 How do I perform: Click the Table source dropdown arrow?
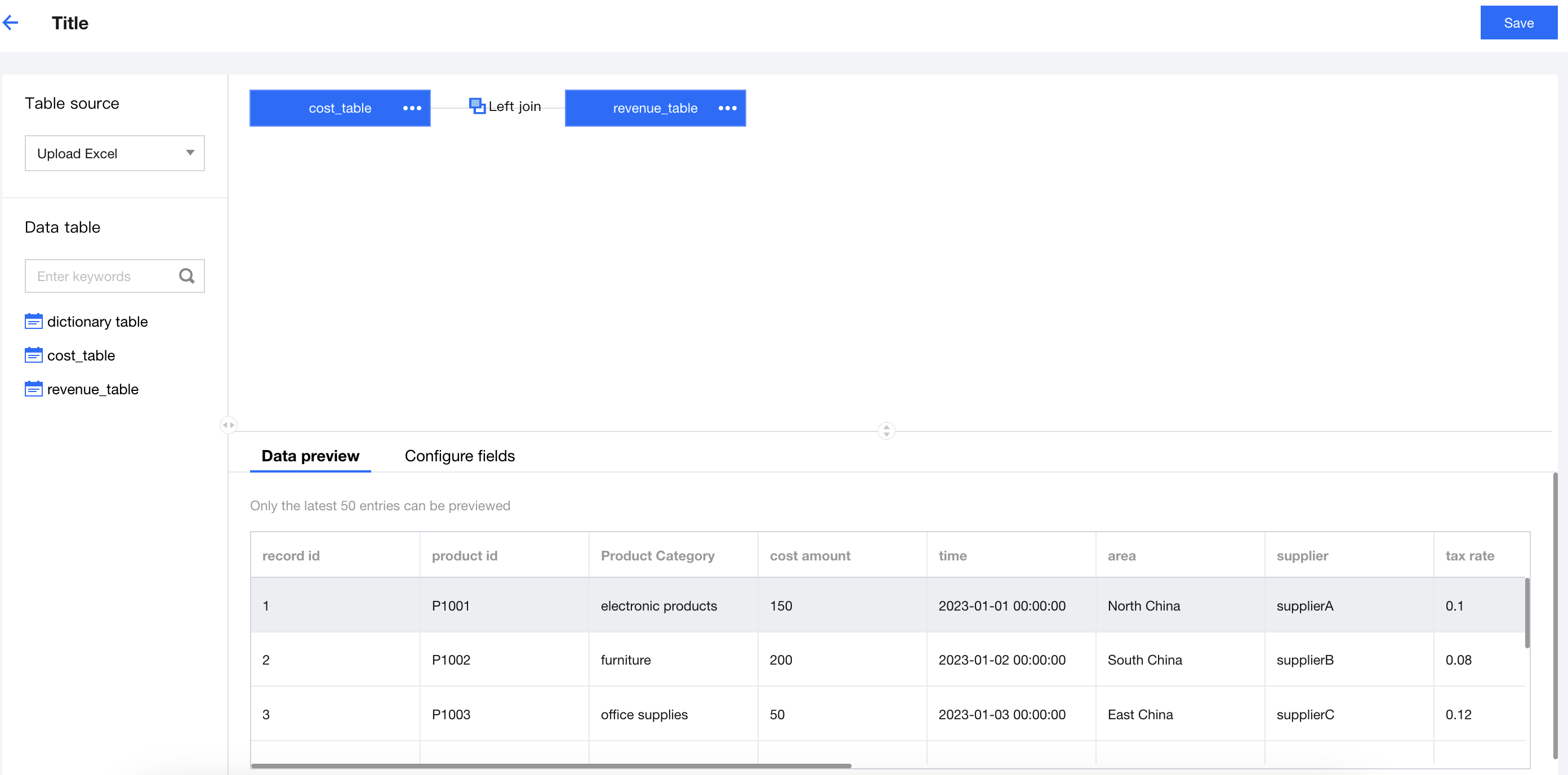[x=190, y=153]
